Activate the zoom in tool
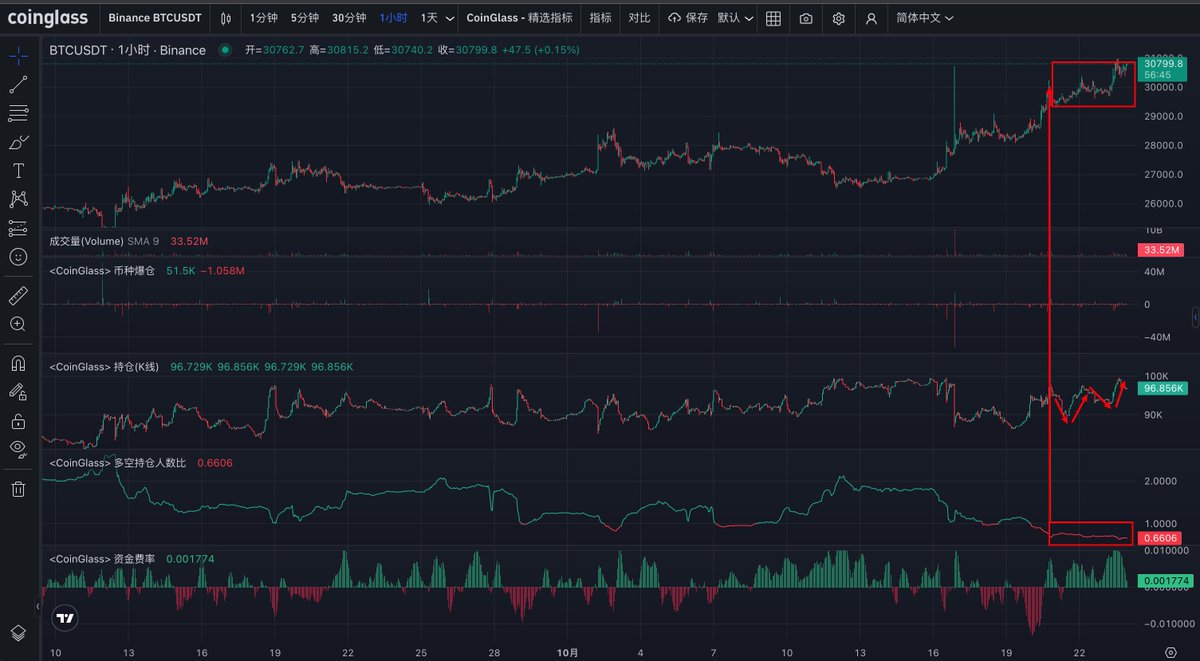The height and width of the screenshot is (661, 1200). tap(18, 324)
